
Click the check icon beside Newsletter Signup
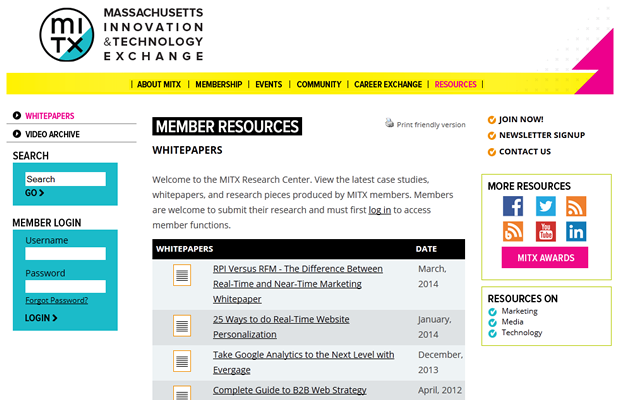[x=491, y=136]
